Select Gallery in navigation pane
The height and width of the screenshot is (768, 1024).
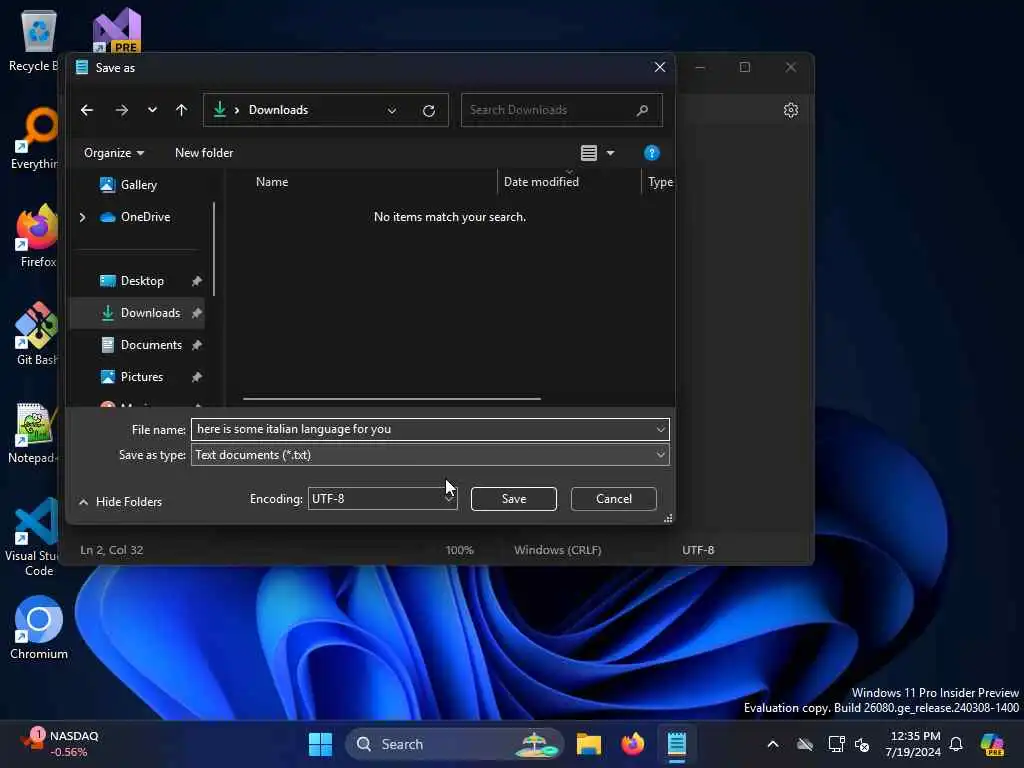(137, 185)
